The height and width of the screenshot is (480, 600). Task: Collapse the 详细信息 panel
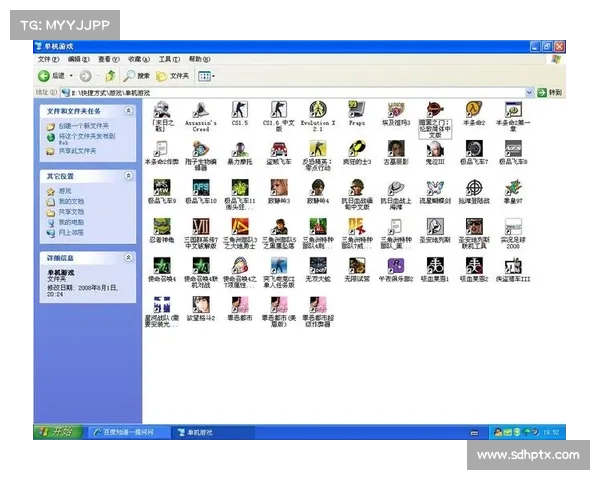pyautogui.click(x=129, y=257)
